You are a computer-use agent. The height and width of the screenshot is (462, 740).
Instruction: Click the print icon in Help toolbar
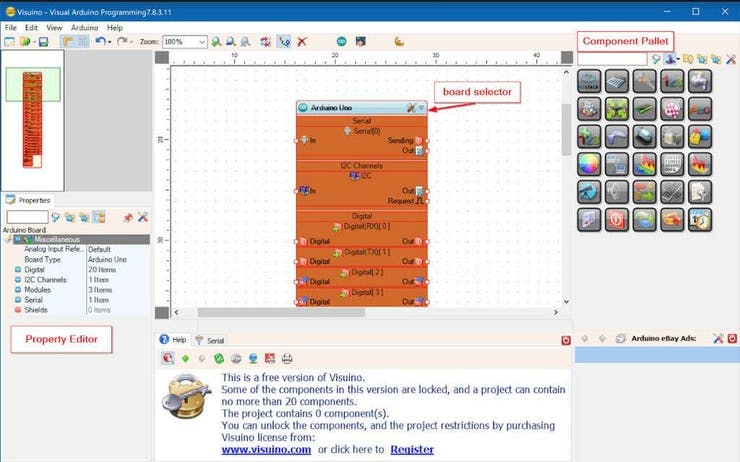[287, 358]
